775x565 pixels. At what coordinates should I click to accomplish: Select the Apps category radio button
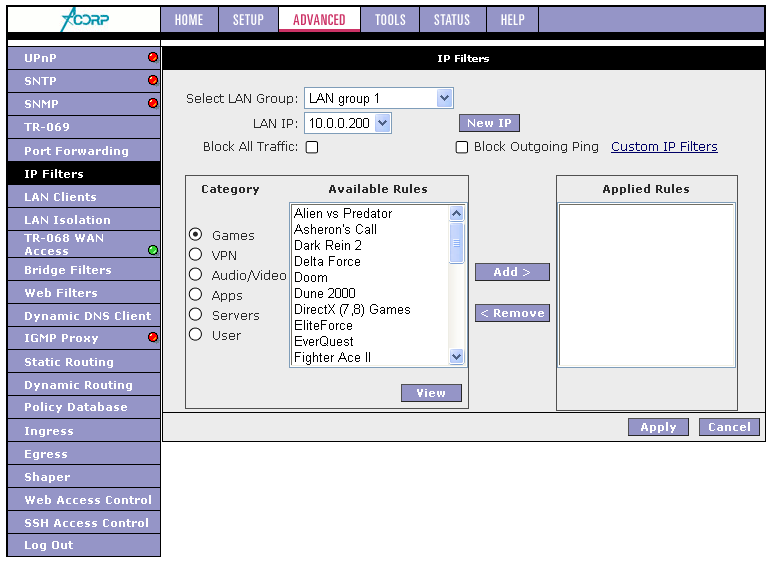pyautogui.click(x=196, y=294)
